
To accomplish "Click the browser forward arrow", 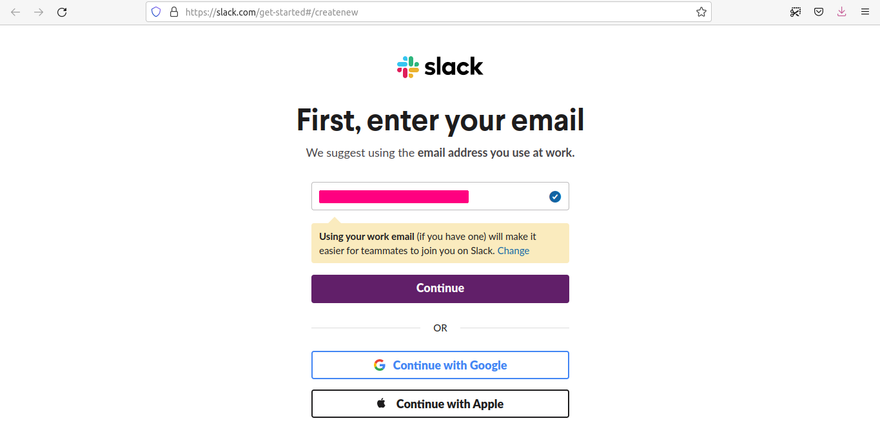I will (39, 12).
